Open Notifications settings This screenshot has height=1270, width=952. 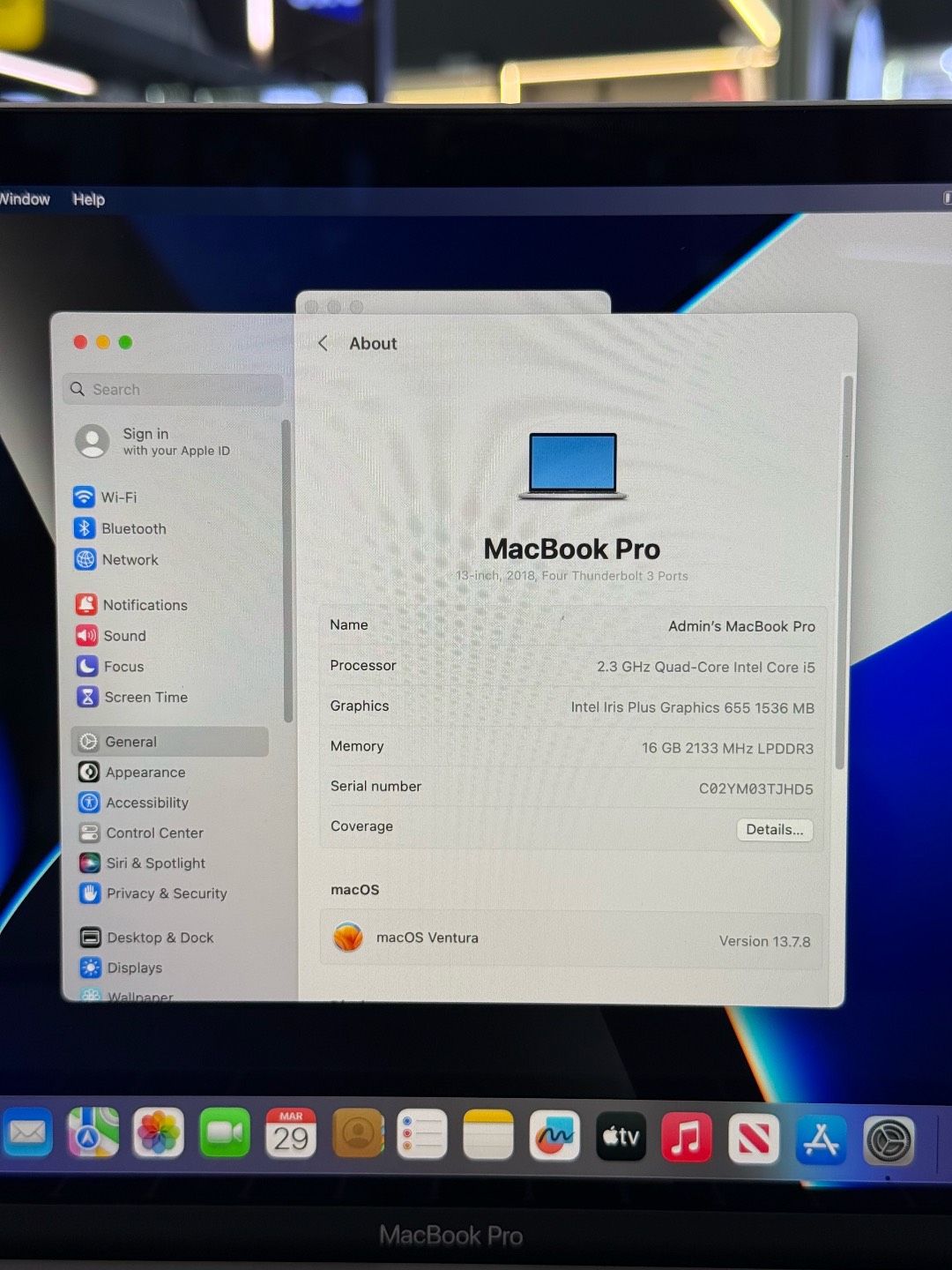(x=132, y=605)
